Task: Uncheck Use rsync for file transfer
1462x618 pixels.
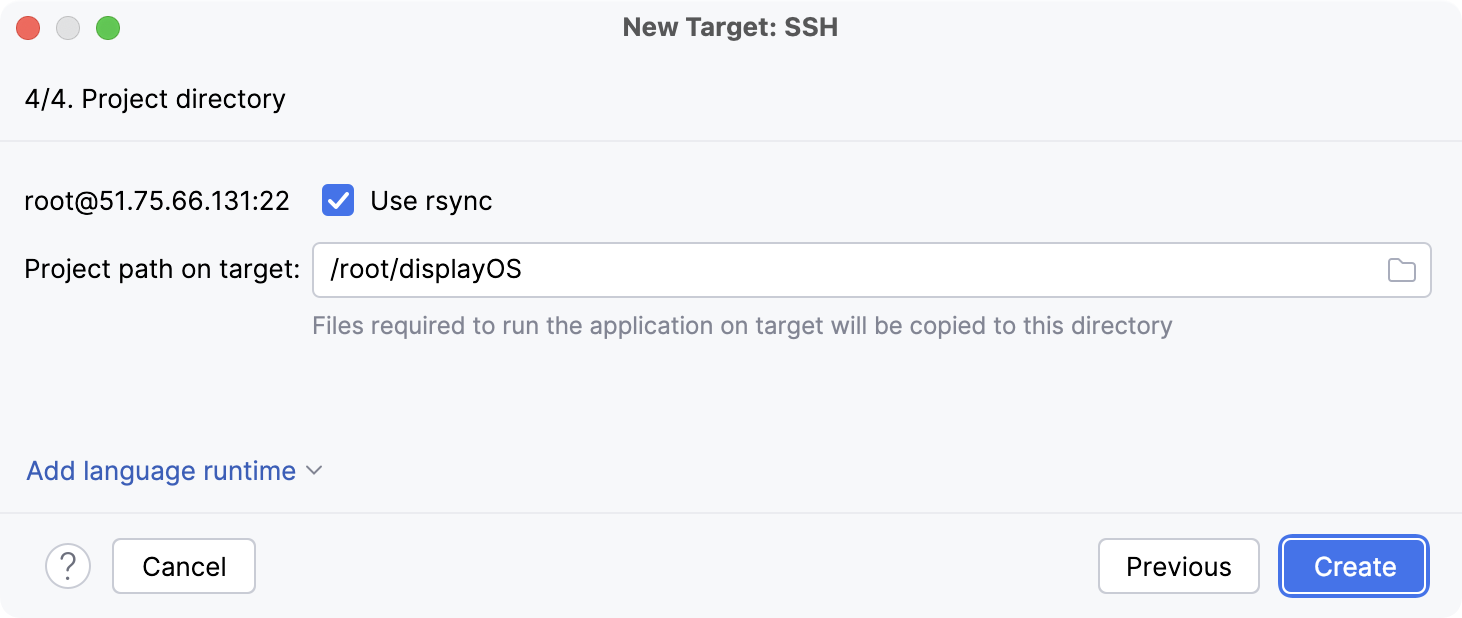Action: 338,201
